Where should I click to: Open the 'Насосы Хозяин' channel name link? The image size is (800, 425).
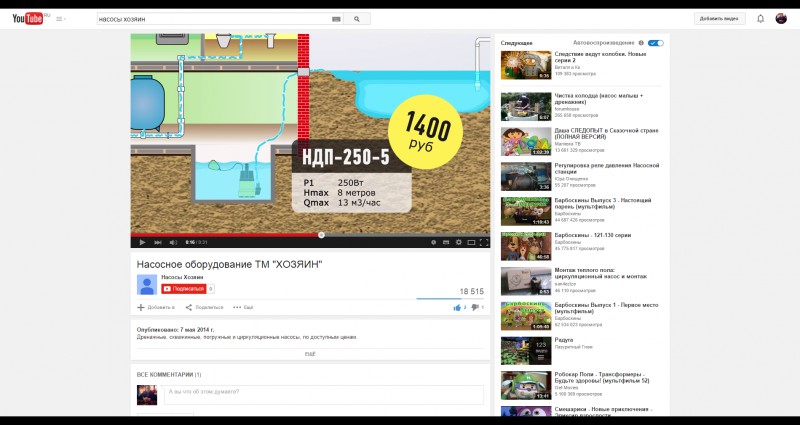click(x=182, y=277)
